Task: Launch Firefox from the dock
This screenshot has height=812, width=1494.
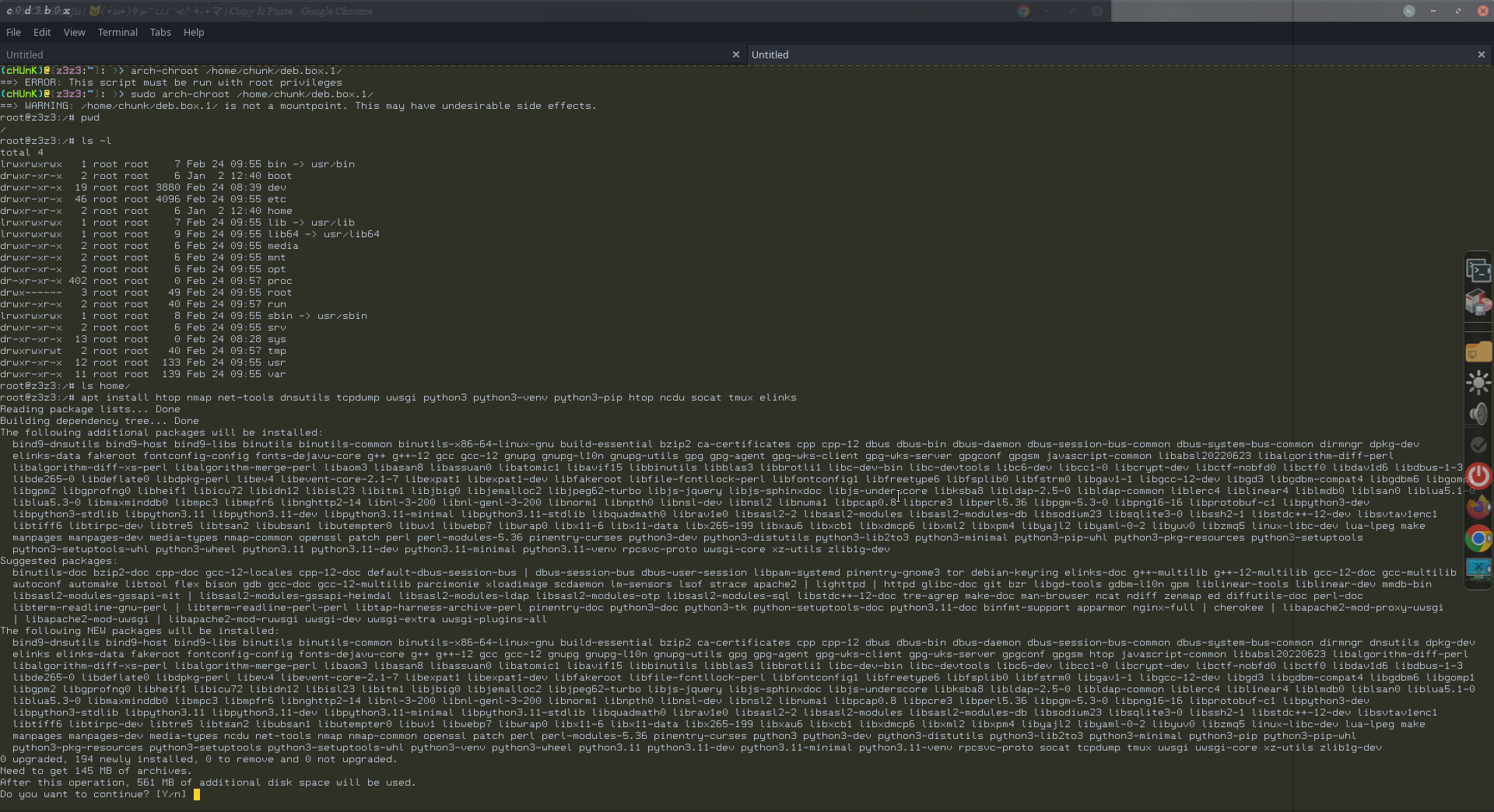Action: coord(1478,507)
